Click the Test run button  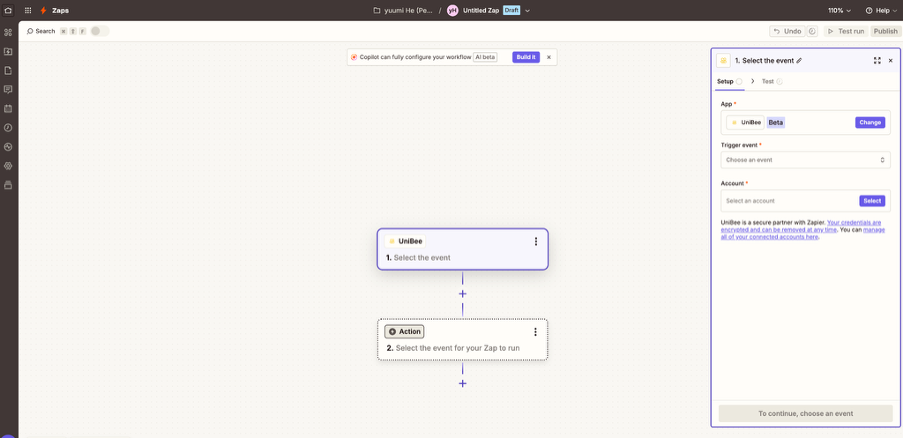846,31
